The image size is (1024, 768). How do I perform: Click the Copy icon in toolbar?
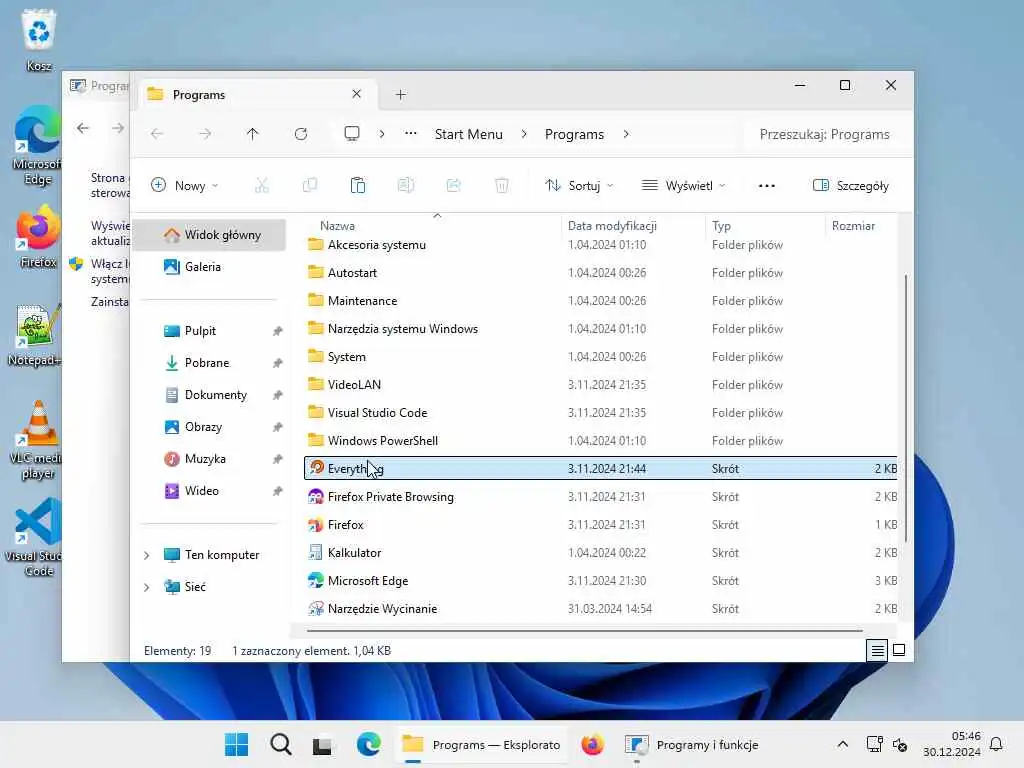tap(310, 185)
